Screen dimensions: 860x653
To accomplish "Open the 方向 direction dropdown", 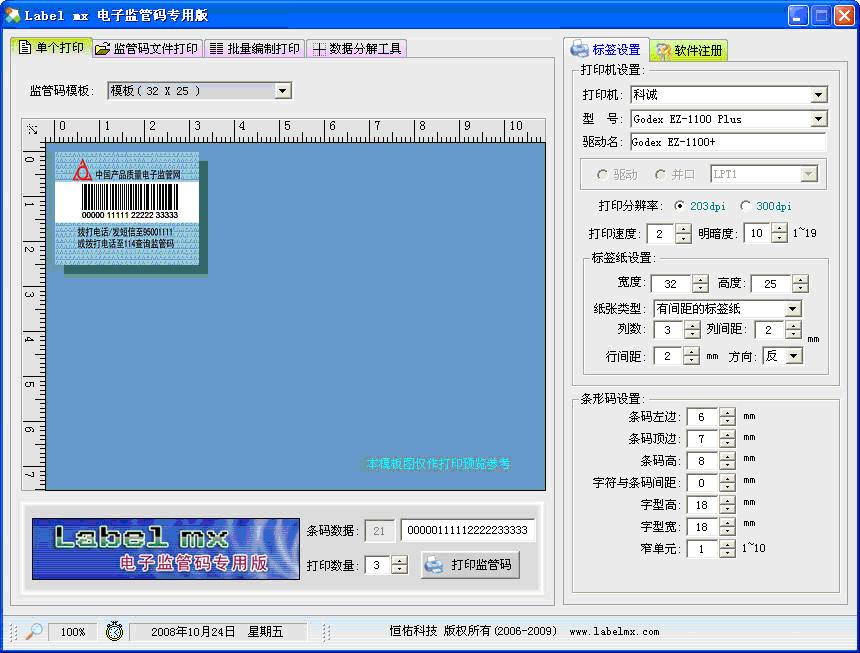I will (x=794, y=356).
